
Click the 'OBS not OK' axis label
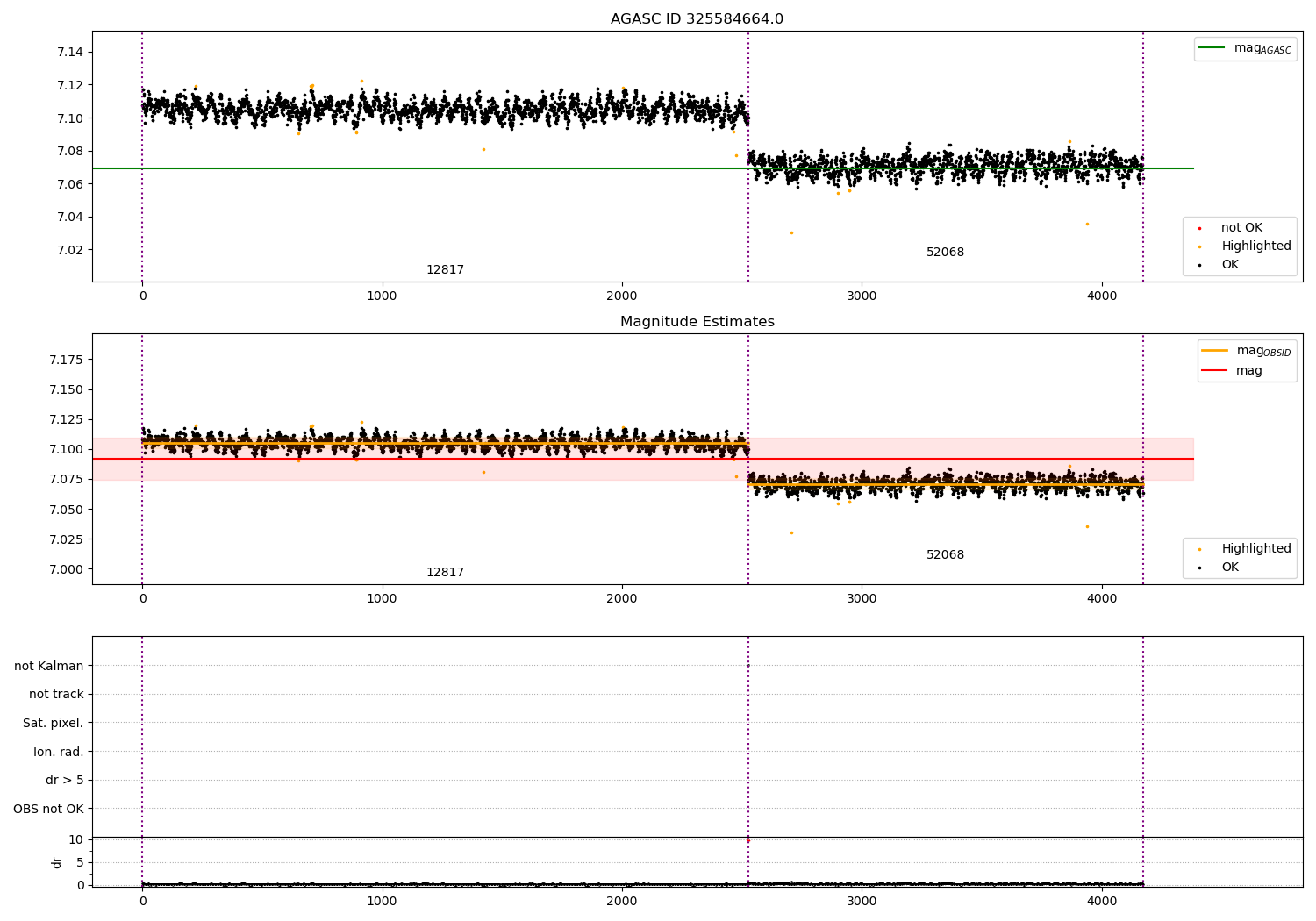click(x=49, y=810)
